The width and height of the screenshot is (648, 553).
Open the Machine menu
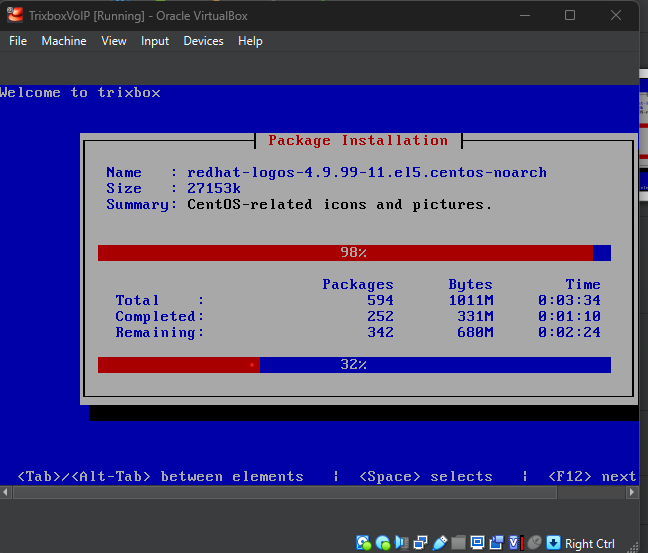pyautogui.click(x=64, y=41)
